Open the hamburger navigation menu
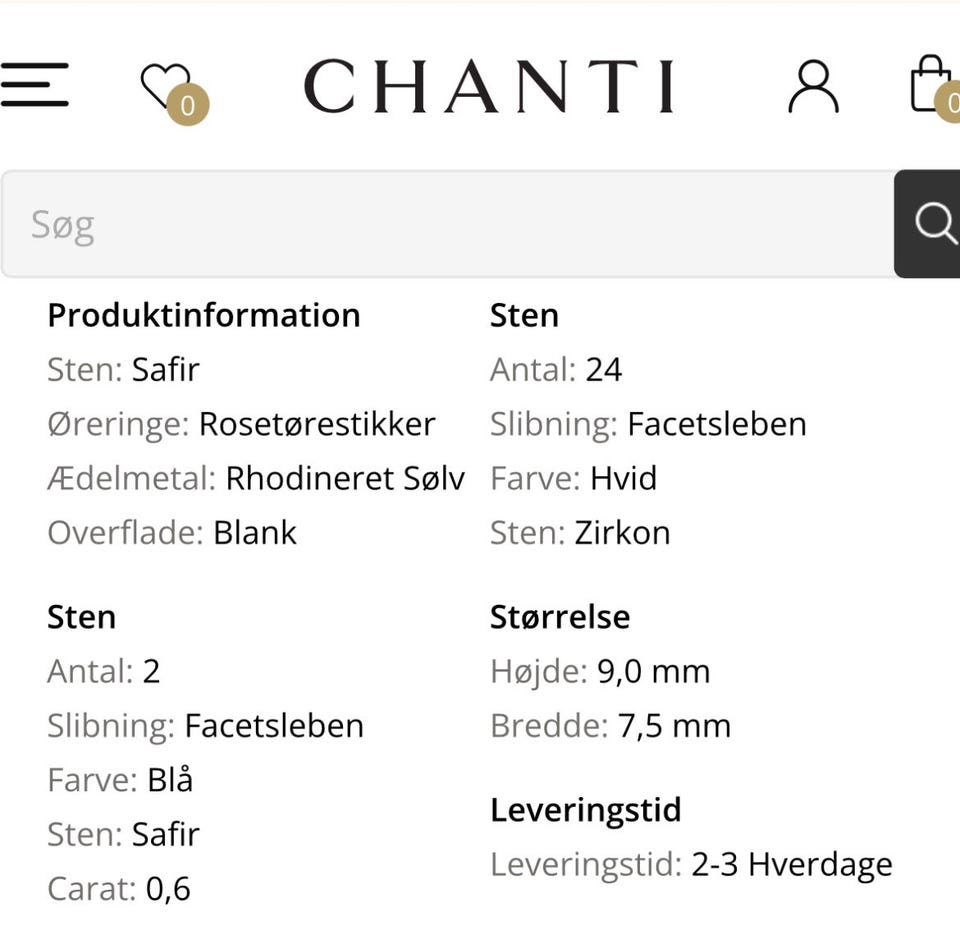This screenshot has height=944, width=960. tap(34, 85)
